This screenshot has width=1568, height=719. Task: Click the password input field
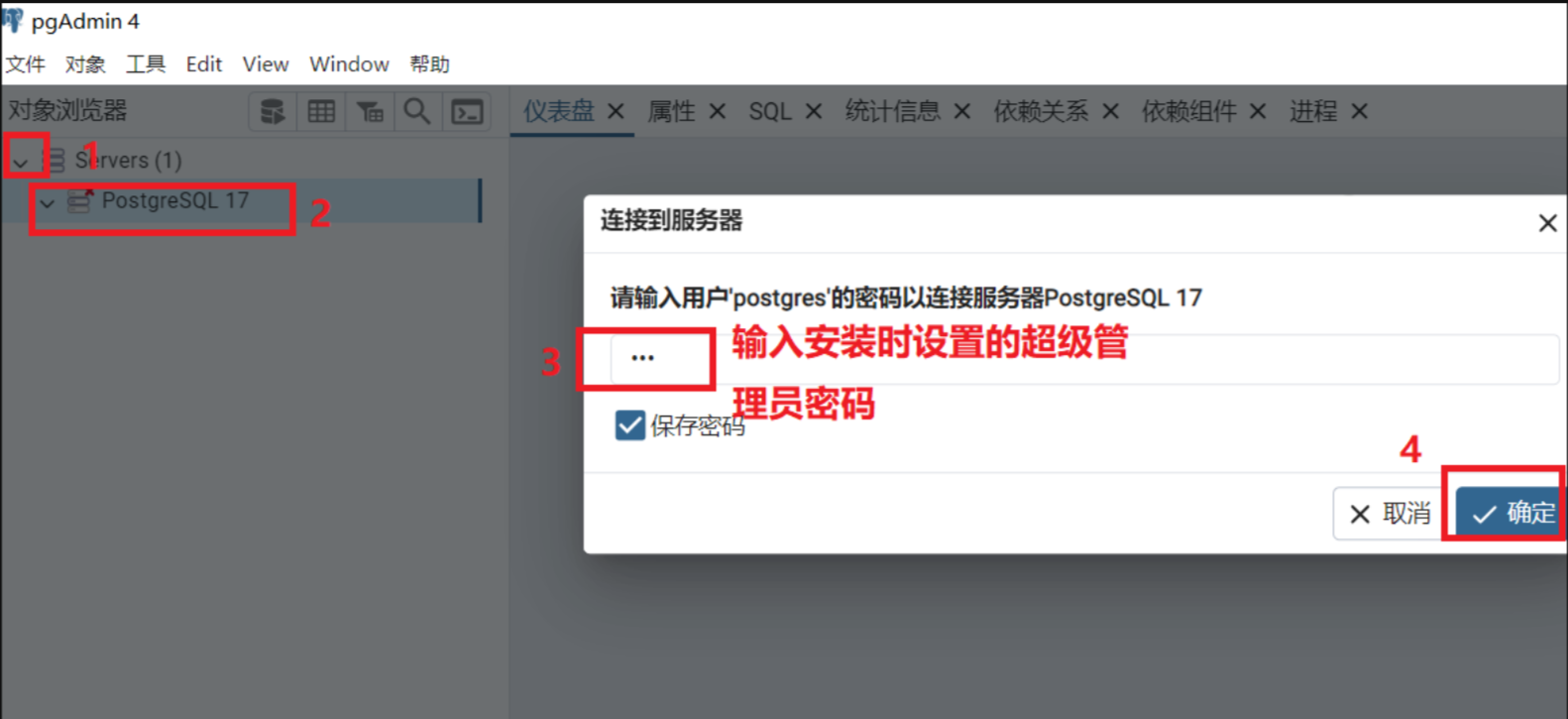pos(1084,359)
